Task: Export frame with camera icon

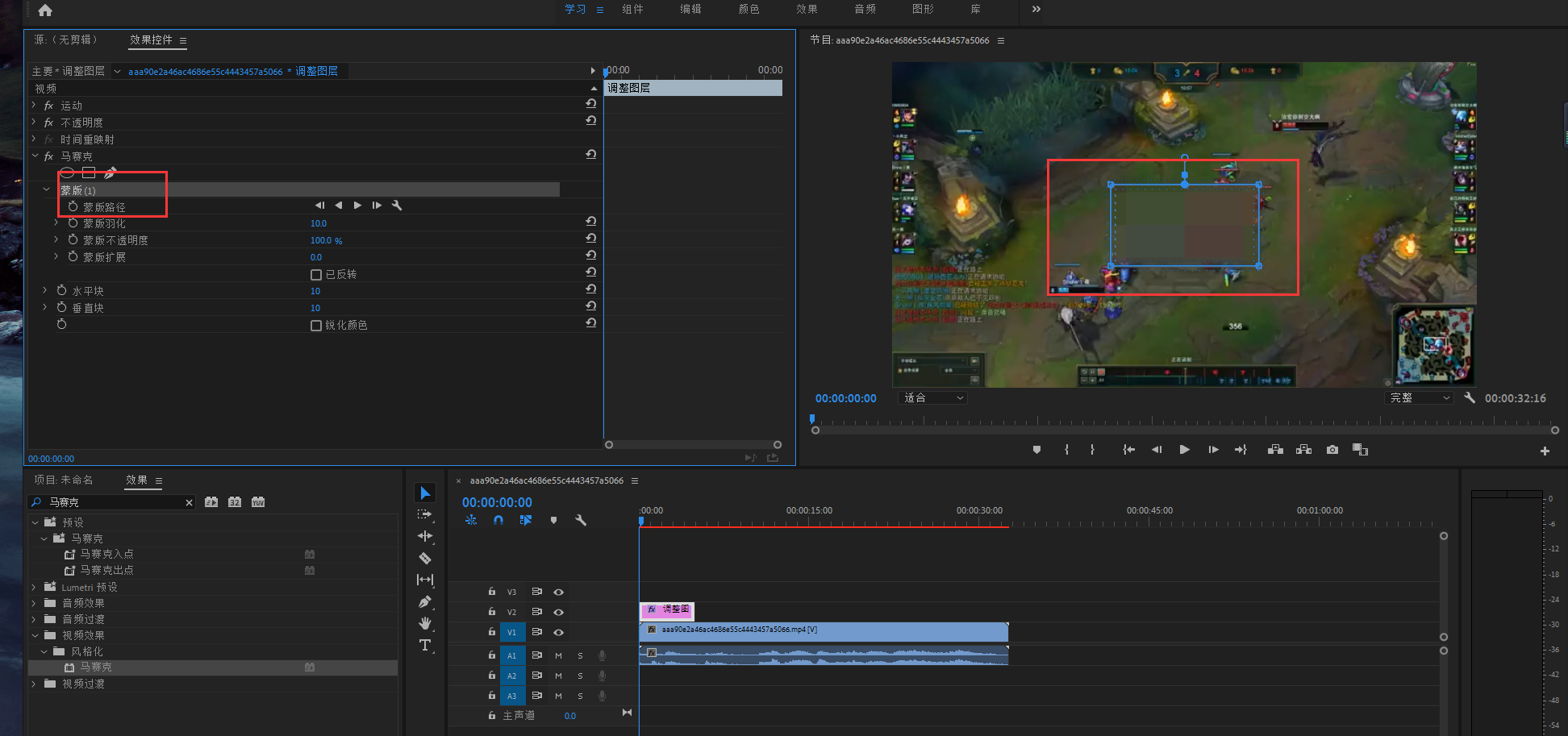Action: [1332, 450]
